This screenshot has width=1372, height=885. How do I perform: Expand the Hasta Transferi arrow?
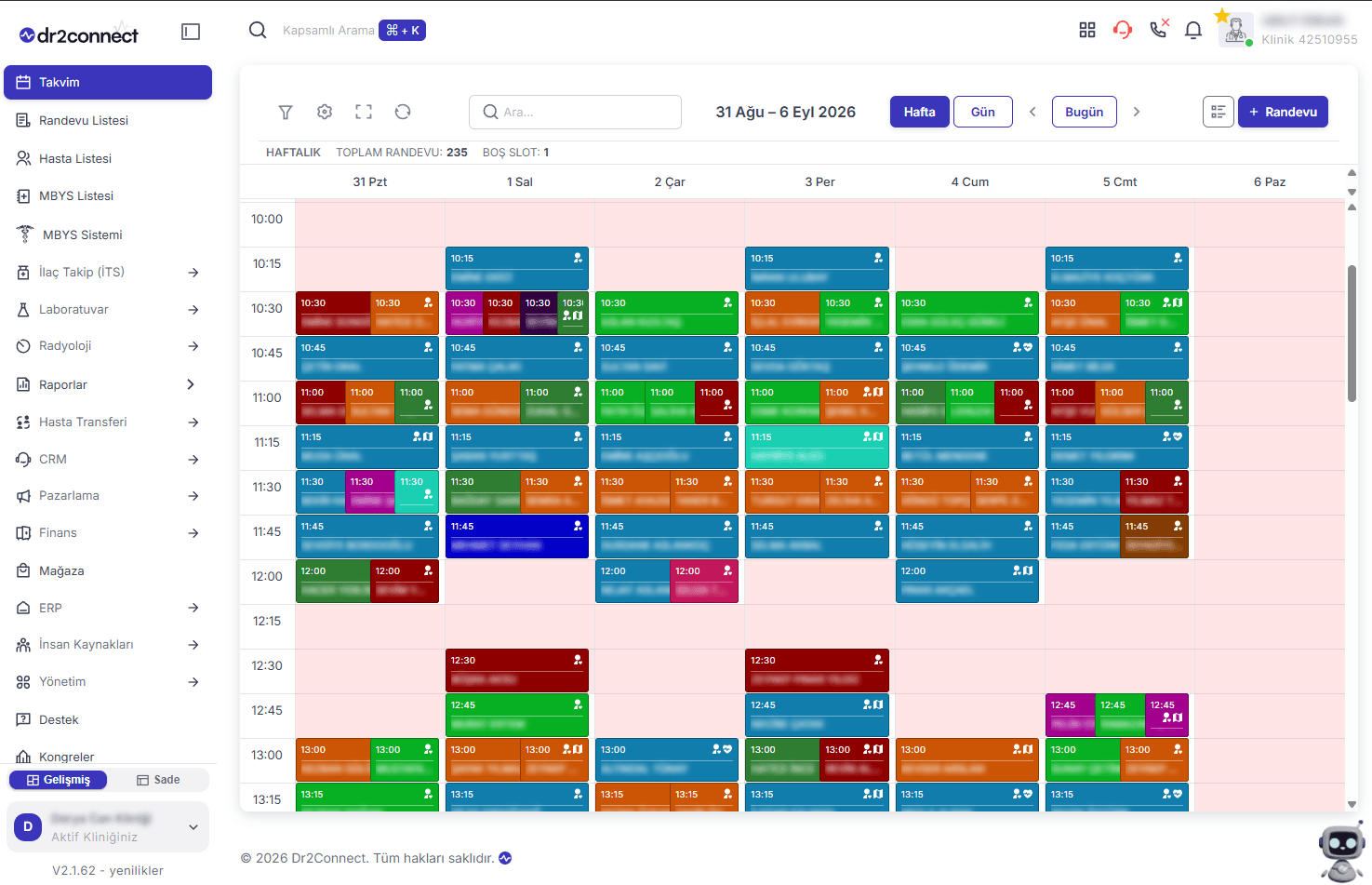point(193,422)
